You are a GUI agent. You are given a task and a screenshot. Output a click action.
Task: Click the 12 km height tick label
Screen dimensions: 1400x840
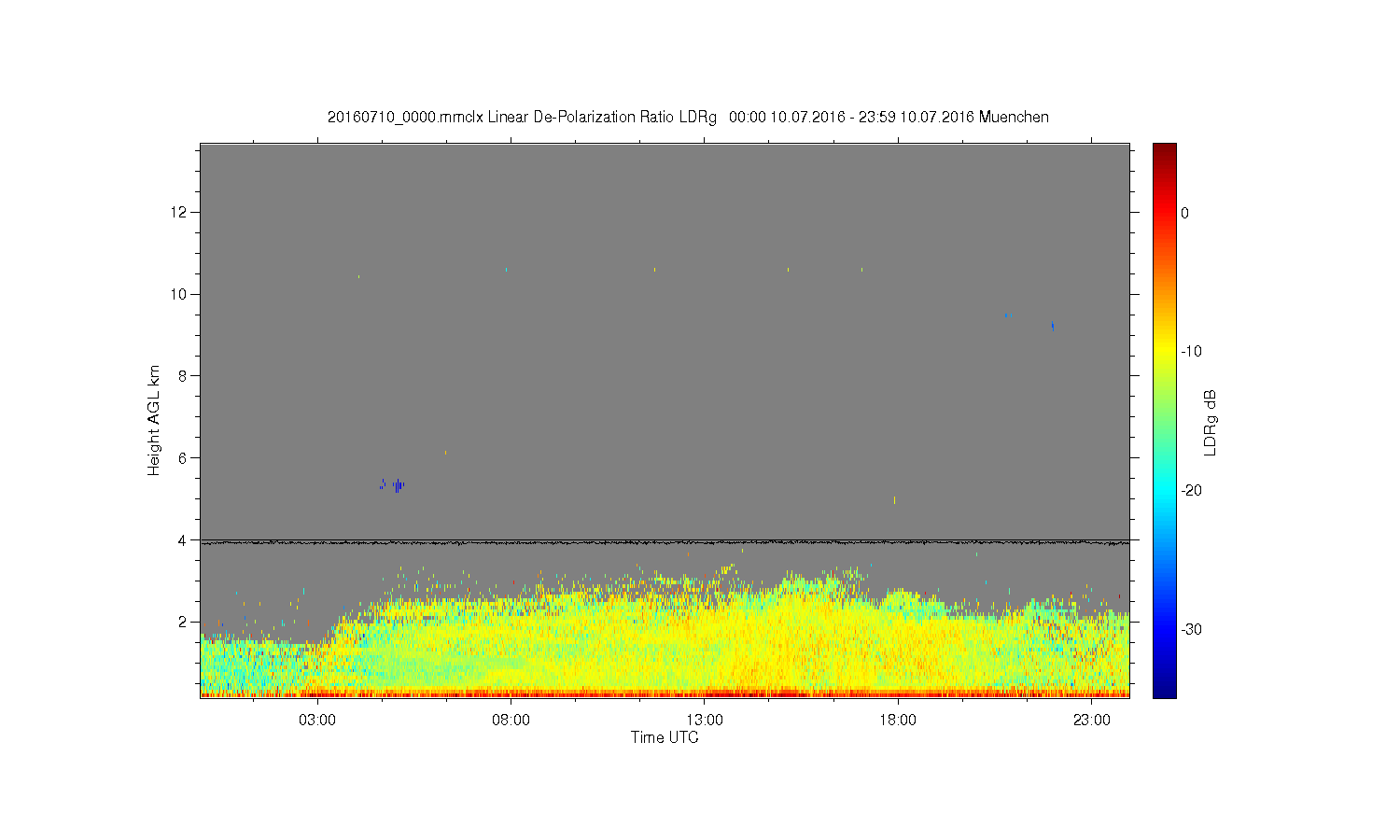pos(180,212)
